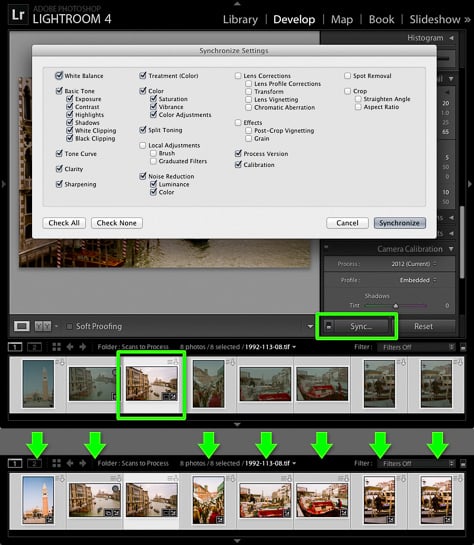This screenshot has width=474, height=545.
Task: Uncheck the Process Version checkbox
Action: (x=238, y=153)
